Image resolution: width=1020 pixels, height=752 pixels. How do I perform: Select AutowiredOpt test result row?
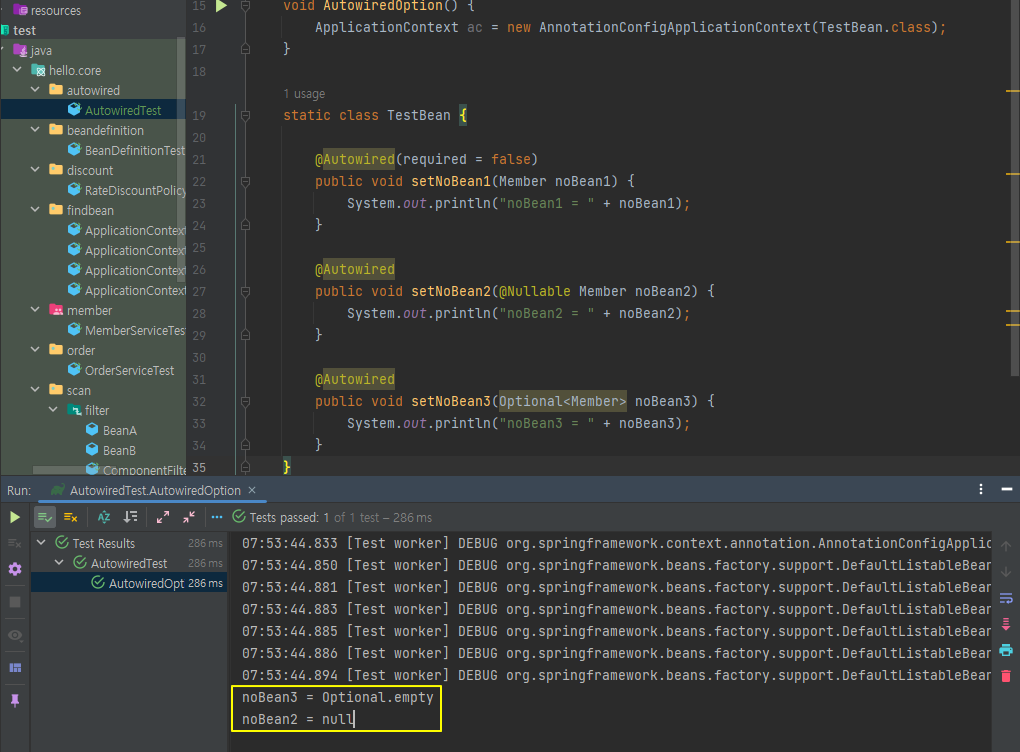point(129,583)
